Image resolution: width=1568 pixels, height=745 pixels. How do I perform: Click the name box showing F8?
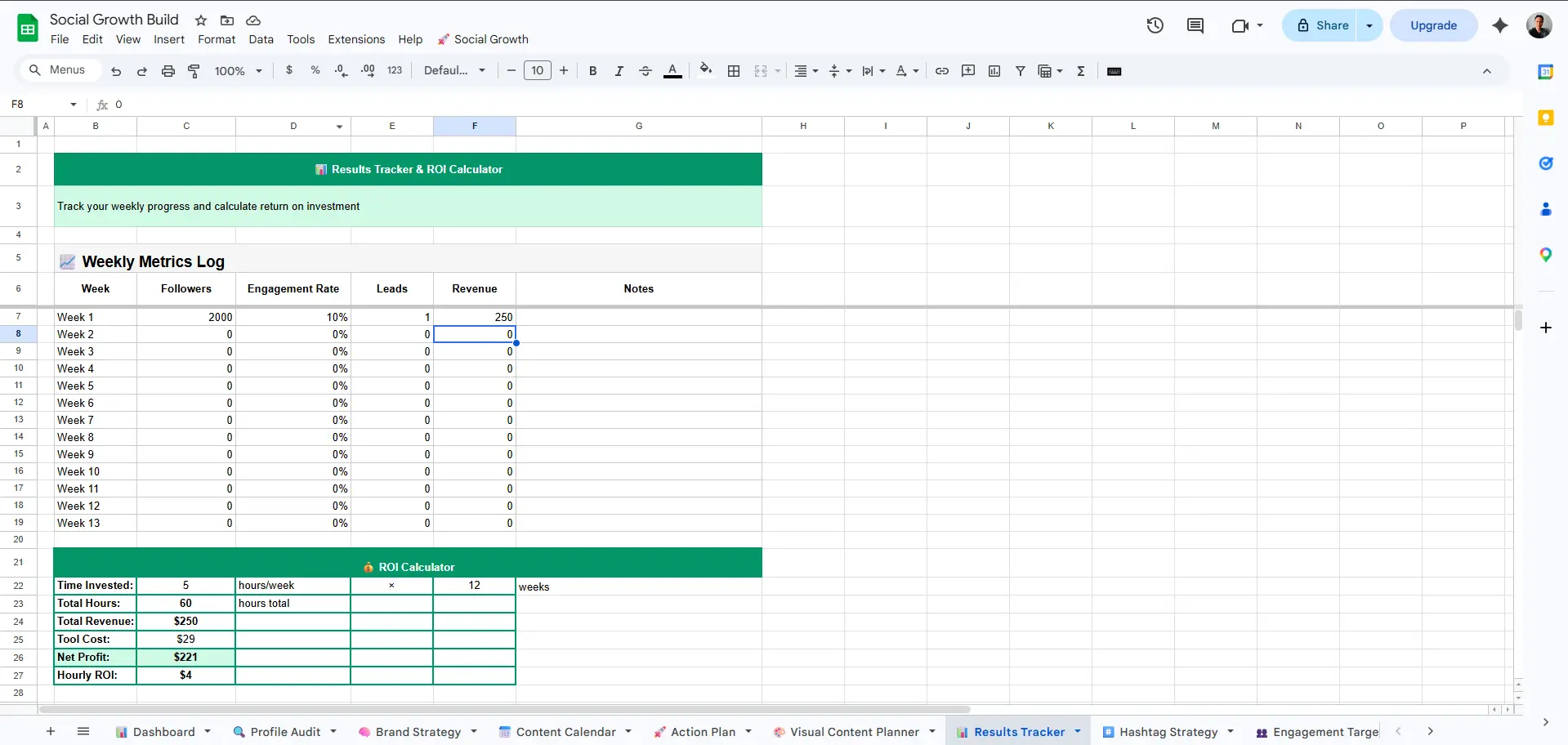[45, 105]
